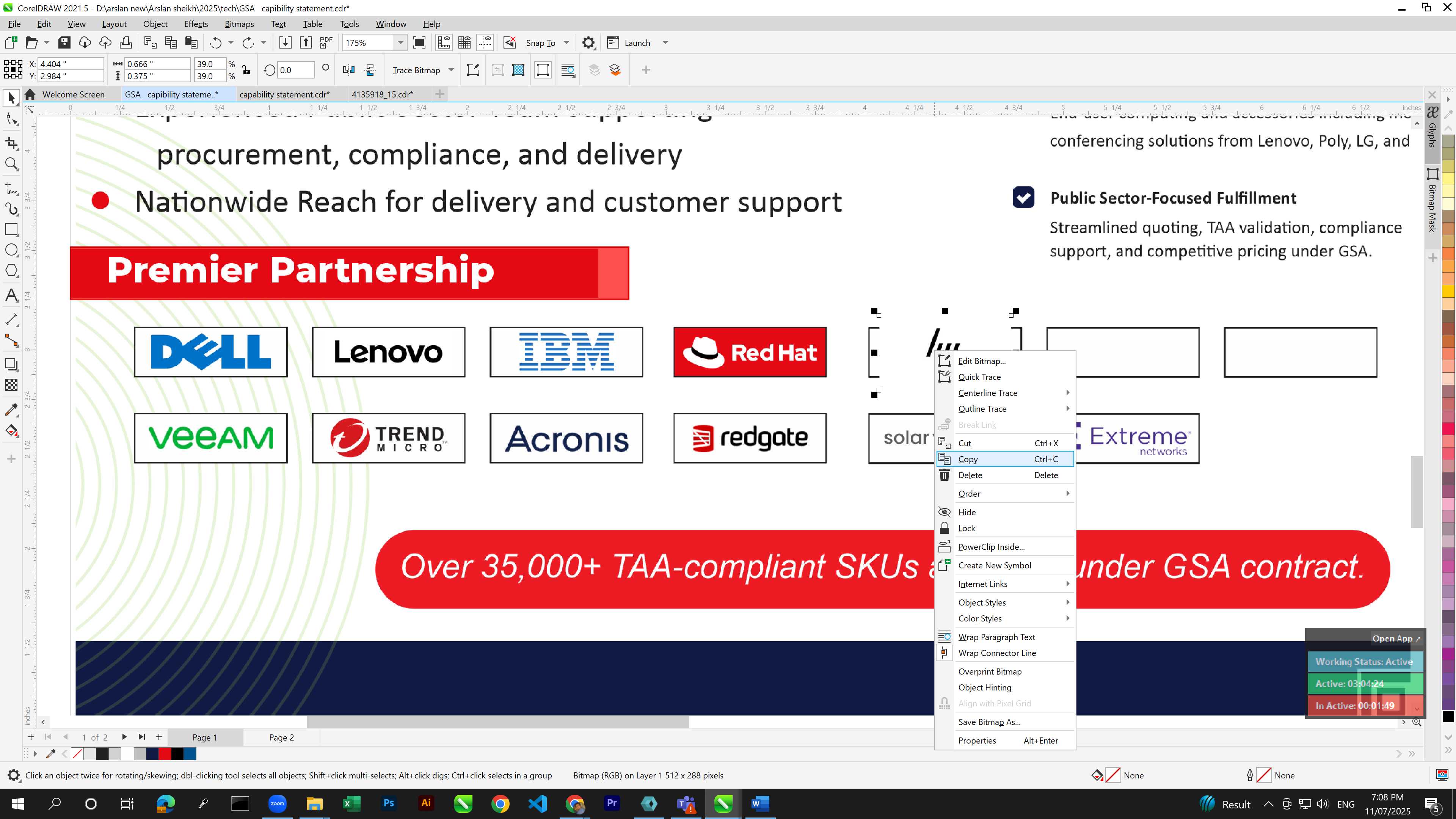Click Copy in the context menu
This screenshot has height=819, width=1456.
click(x=1004, y=459)
